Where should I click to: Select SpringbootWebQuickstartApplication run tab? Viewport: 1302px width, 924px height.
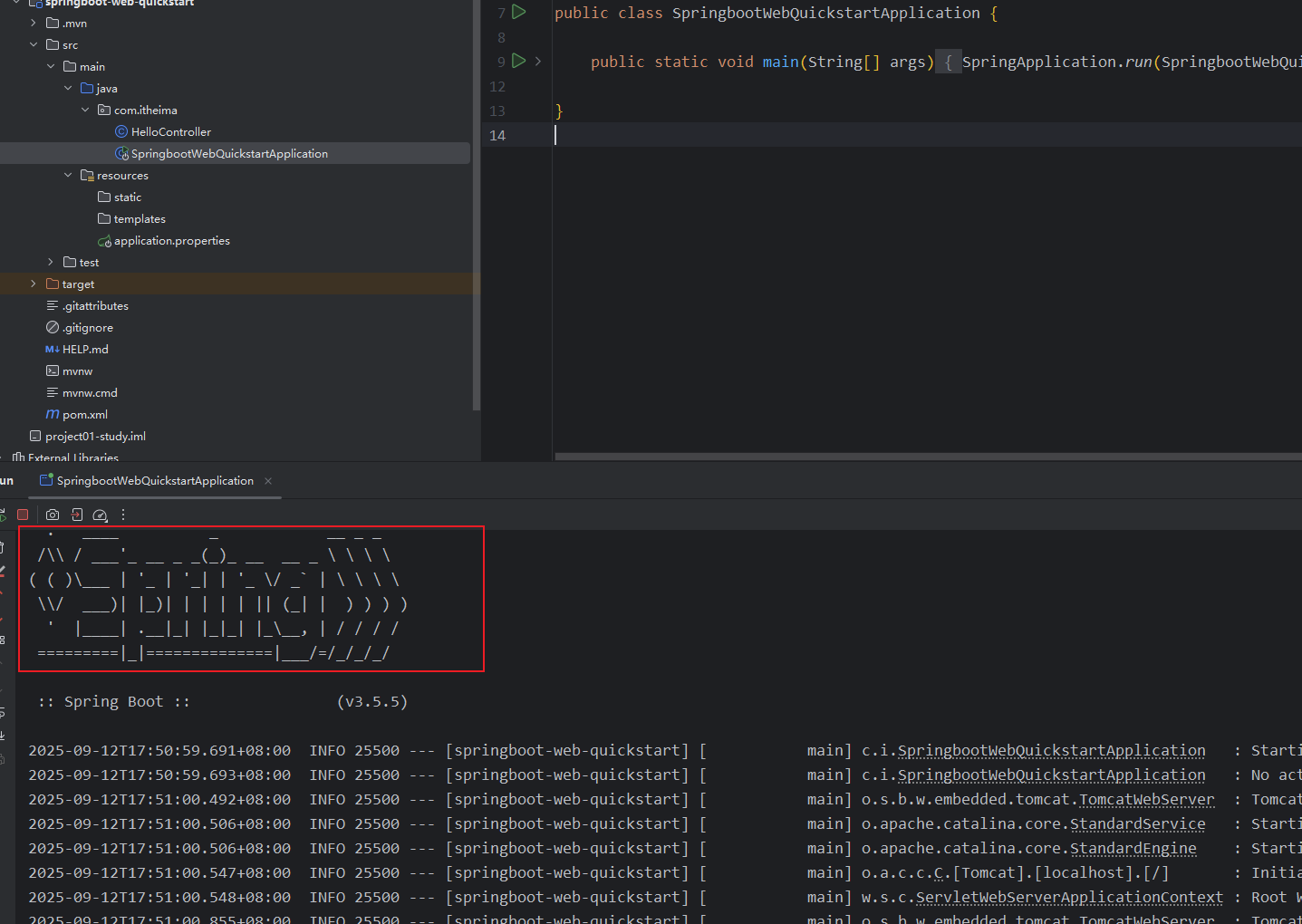155,481
